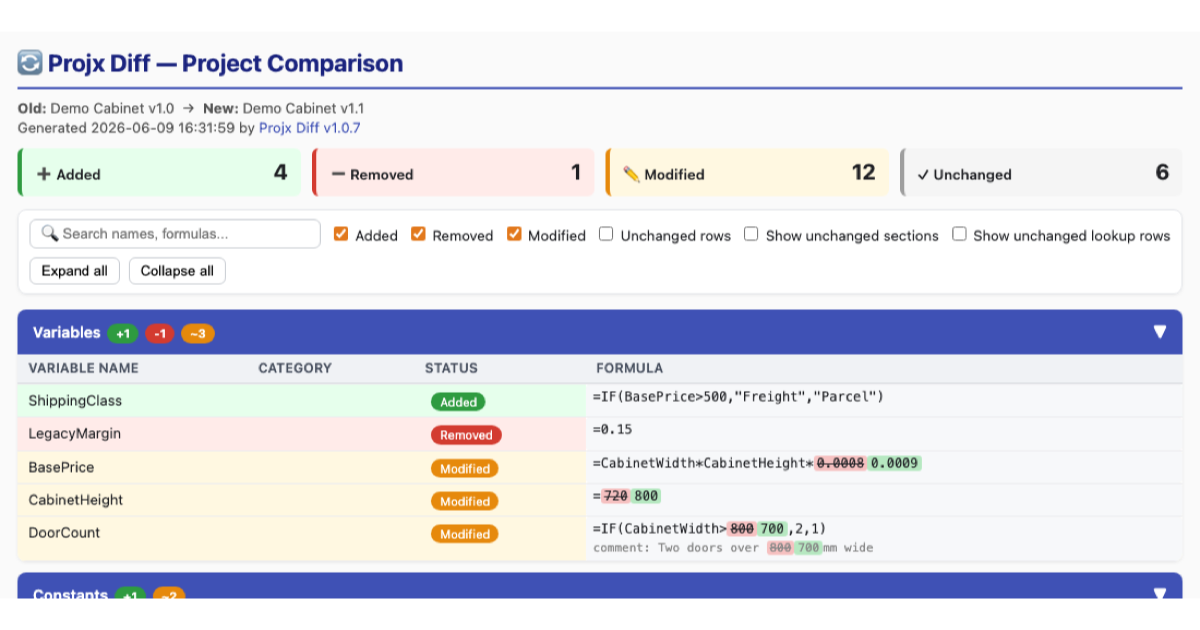Select the ShippingClass variable name
Image resolution: width=1200 pixels, height=630 pixels.
click(75, 401)
